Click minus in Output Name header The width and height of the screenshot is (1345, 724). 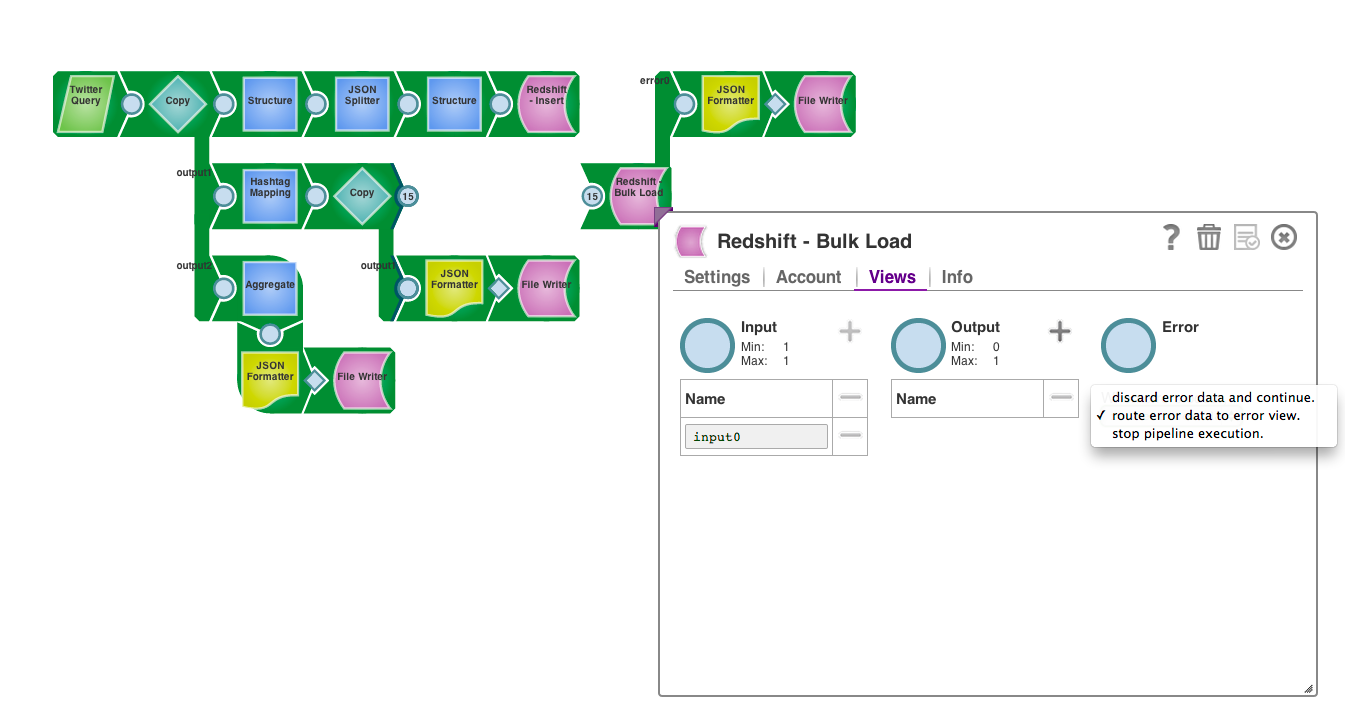coord(1061,398)
